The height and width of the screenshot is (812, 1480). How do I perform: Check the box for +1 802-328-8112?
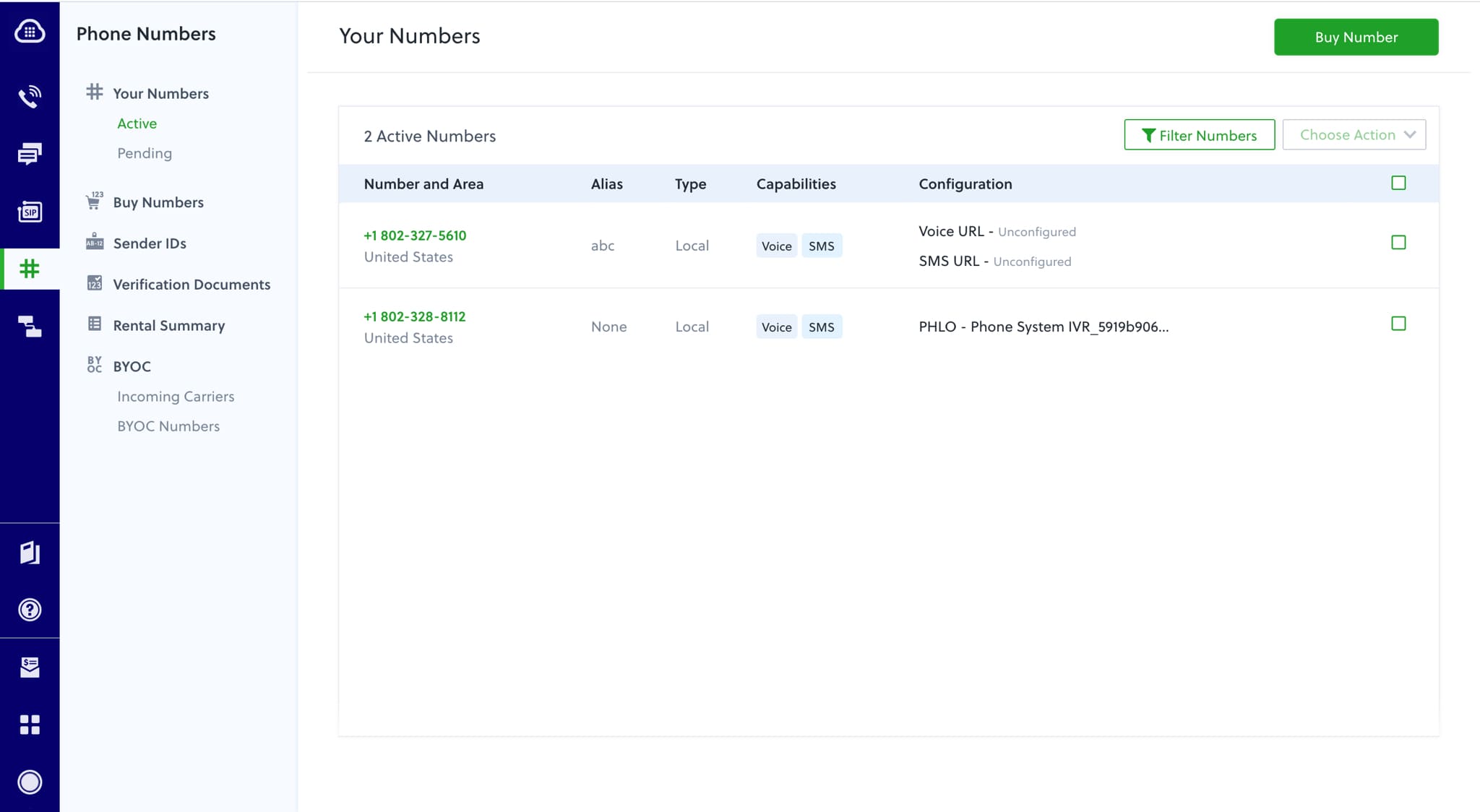(1398, 324)
